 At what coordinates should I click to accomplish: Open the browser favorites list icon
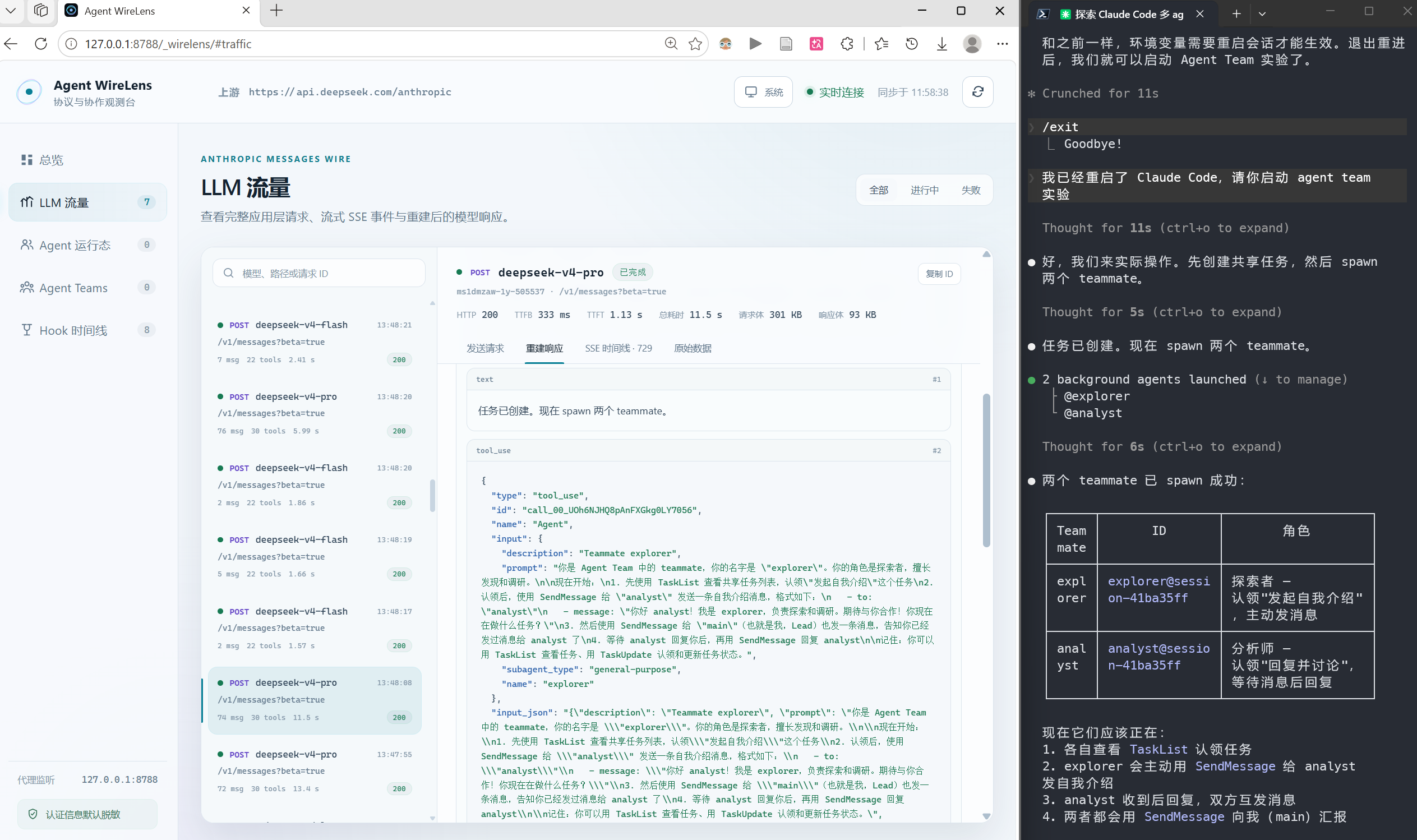(x=881, y=44)
